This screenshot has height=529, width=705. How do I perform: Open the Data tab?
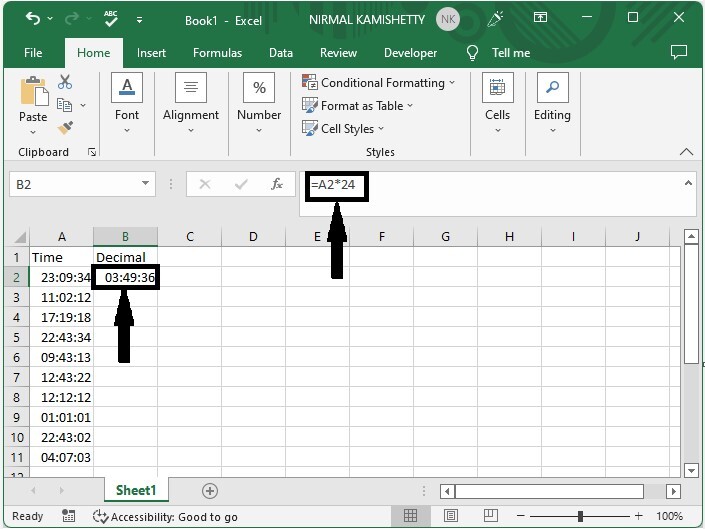point(281,53)
